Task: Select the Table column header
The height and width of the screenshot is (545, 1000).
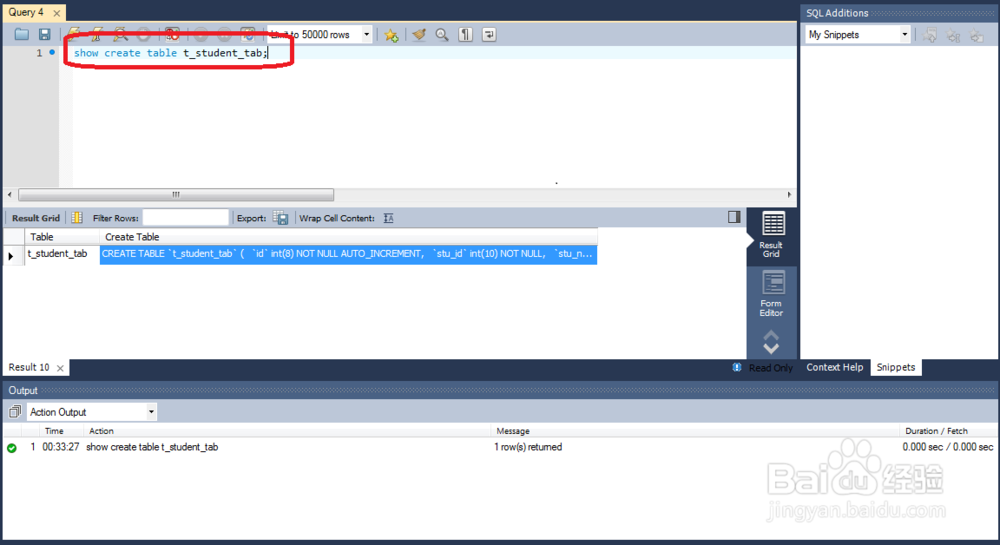Action: coord(62,237)
